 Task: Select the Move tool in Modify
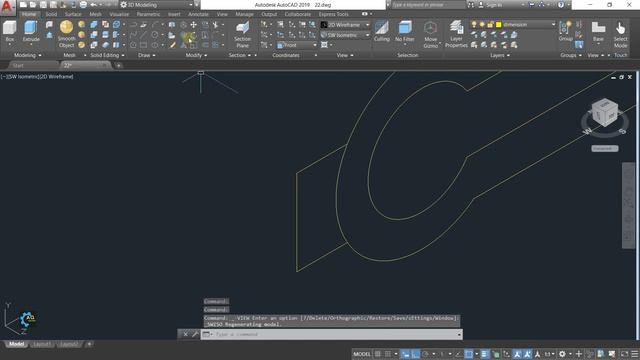[193, 25]
